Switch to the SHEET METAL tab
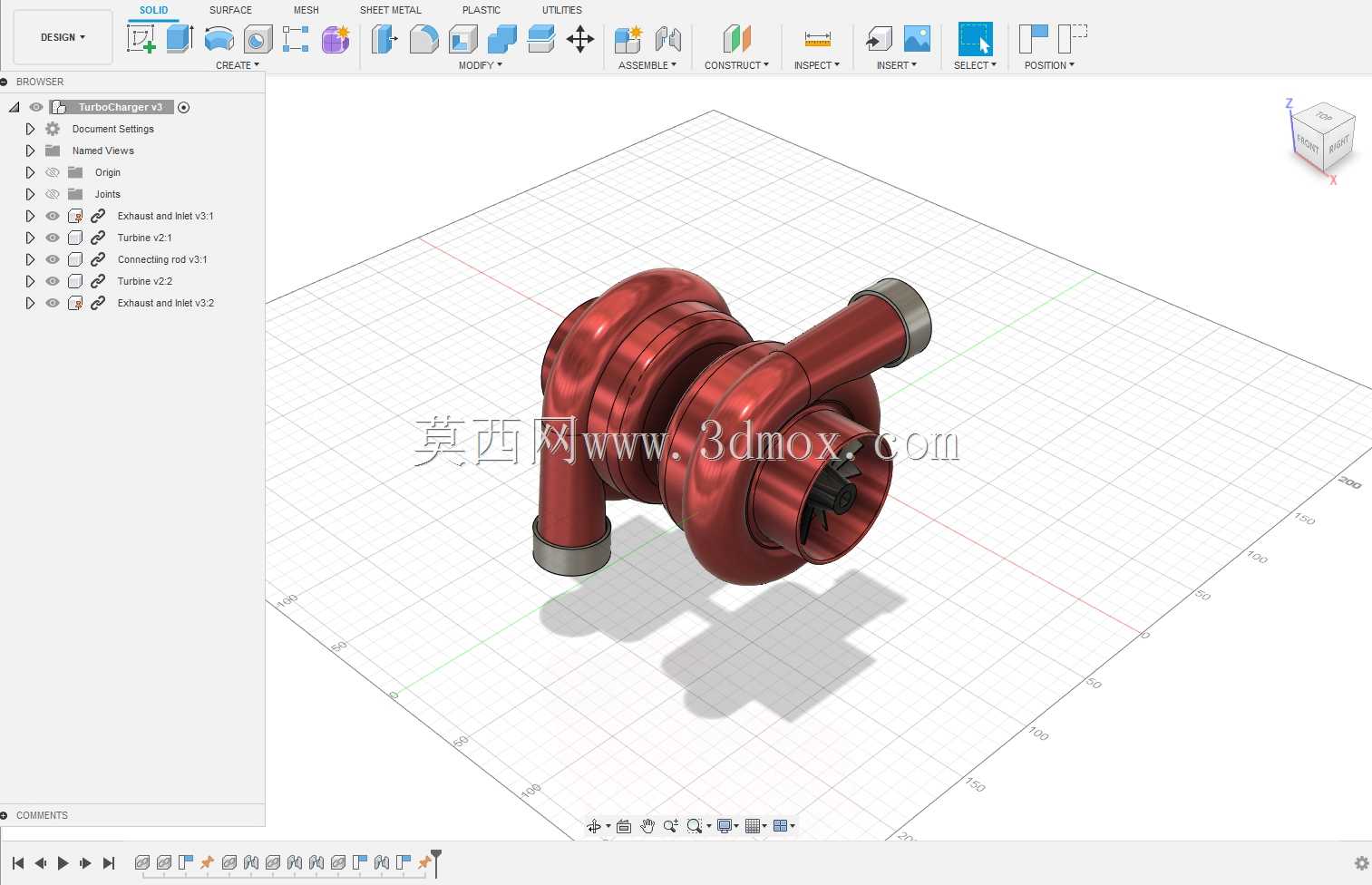The width and height of the screenshot is (1372, 885). 391,10
